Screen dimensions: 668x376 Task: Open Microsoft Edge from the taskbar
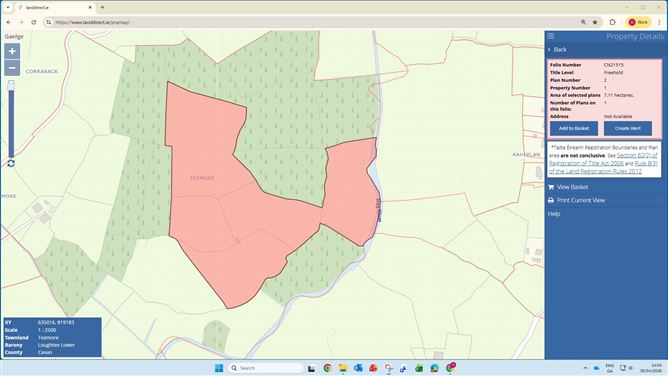tap(435, 368)
